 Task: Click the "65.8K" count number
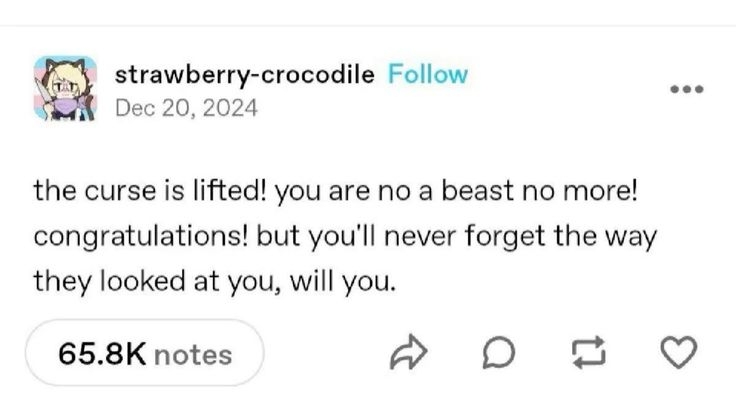click(x=102, y=353)
